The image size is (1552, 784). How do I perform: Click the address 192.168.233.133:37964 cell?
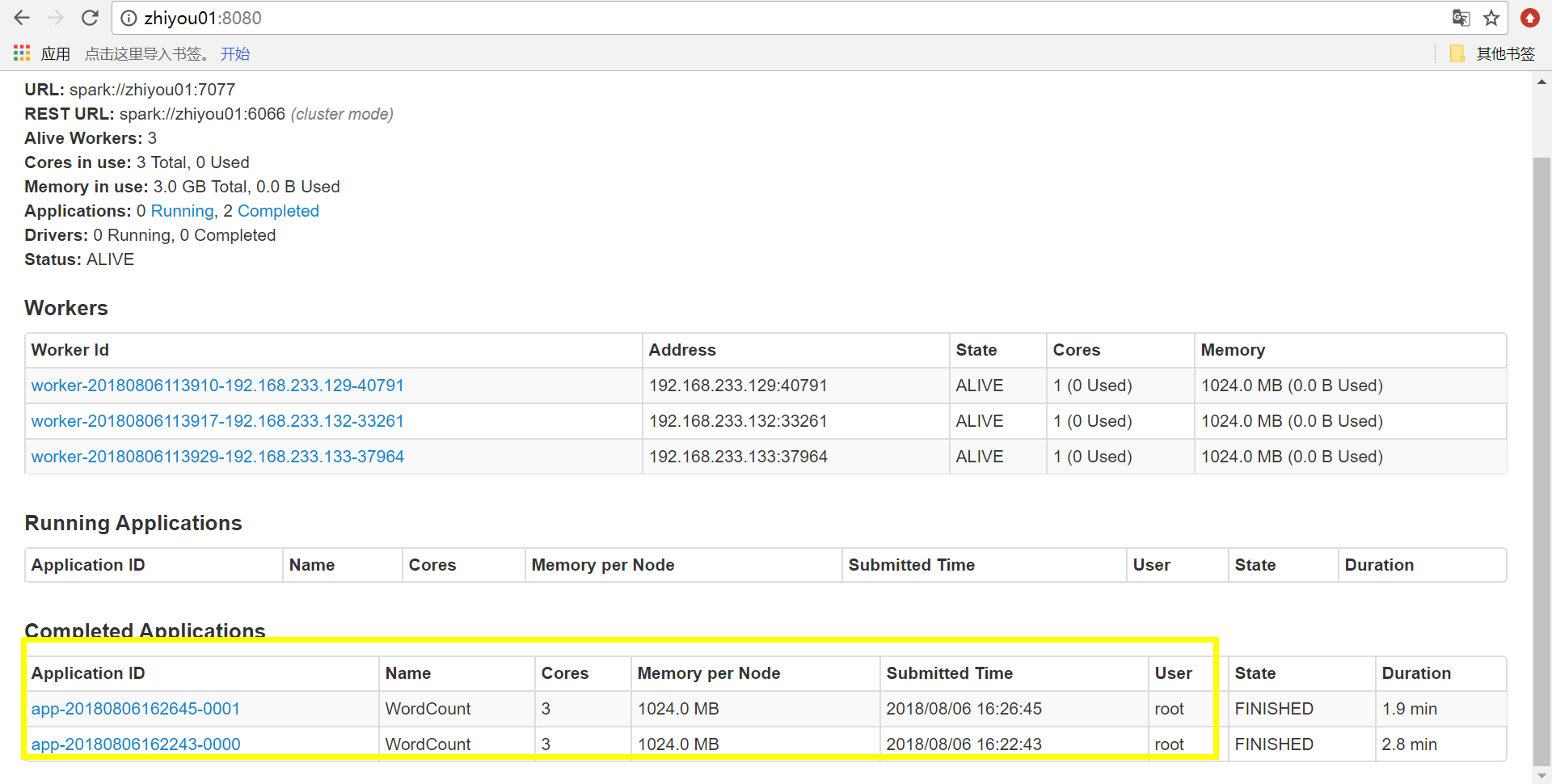pyautogui.click(x=795, y=457)
